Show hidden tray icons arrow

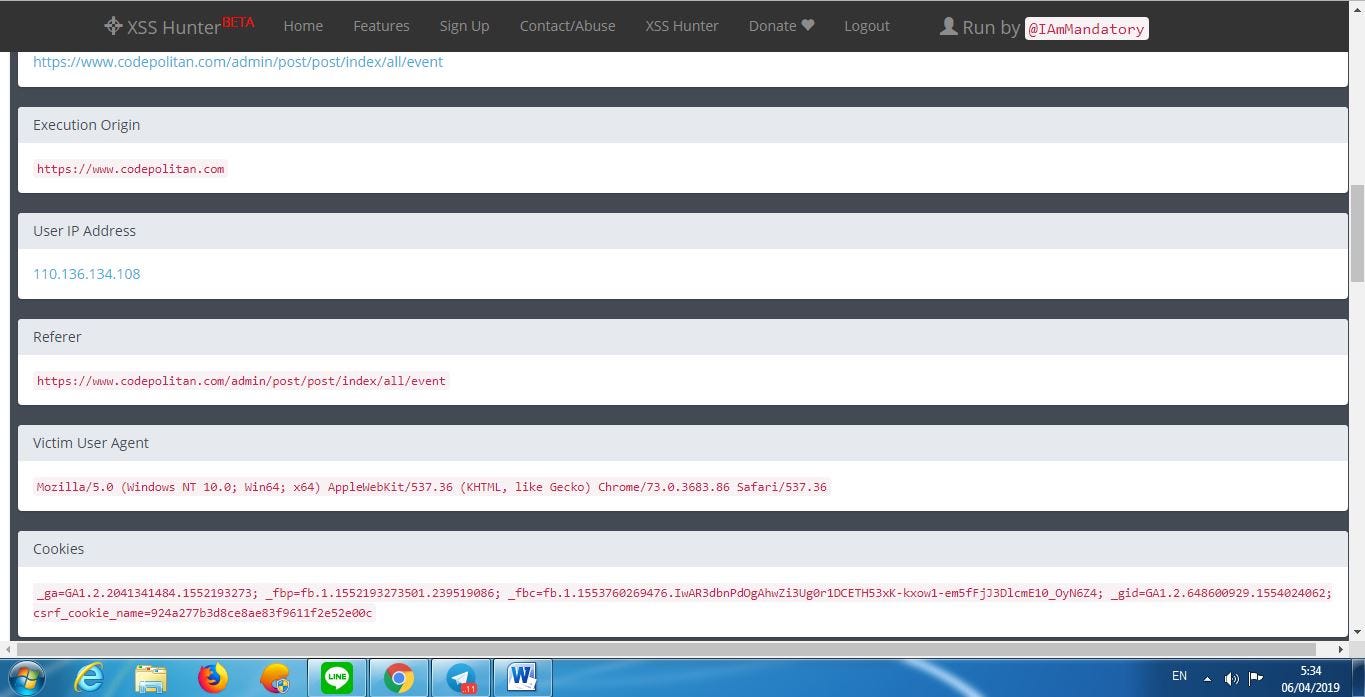(1207, 678)
